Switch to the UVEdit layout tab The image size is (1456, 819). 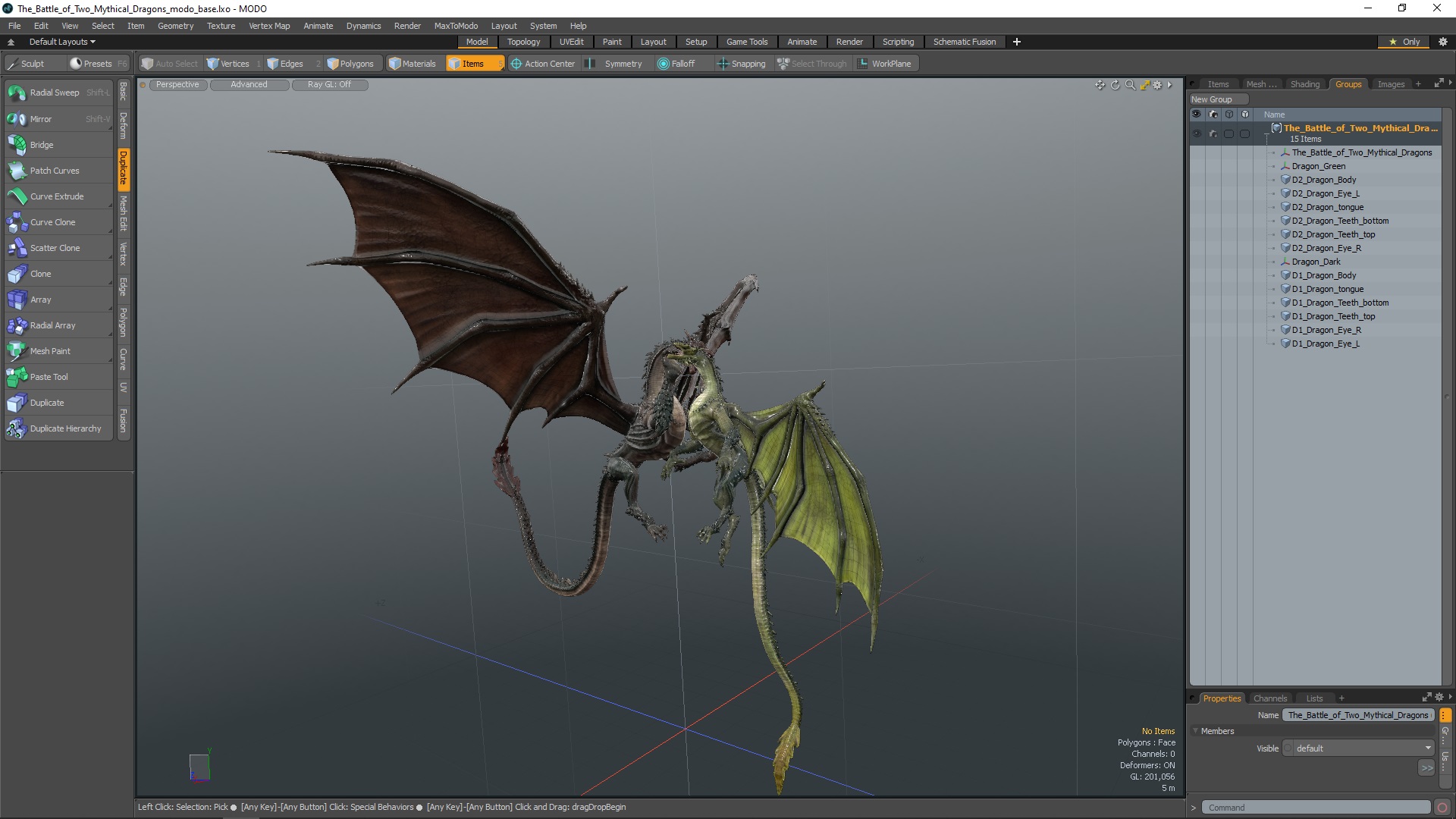click(571, 42)
